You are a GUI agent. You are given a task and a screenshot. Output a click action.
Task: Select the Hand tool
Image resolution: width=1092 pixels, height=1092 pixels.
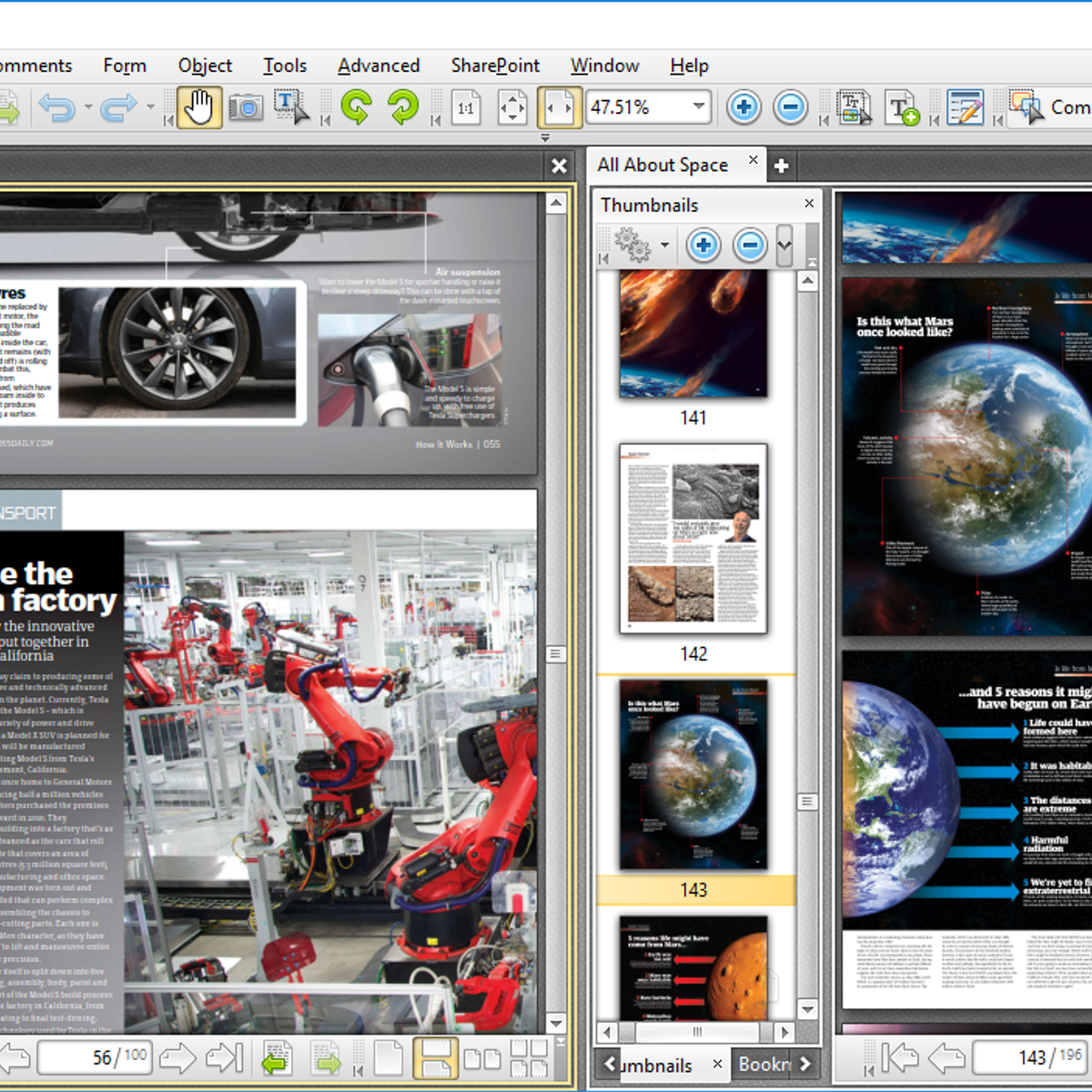tap(198, 106)
